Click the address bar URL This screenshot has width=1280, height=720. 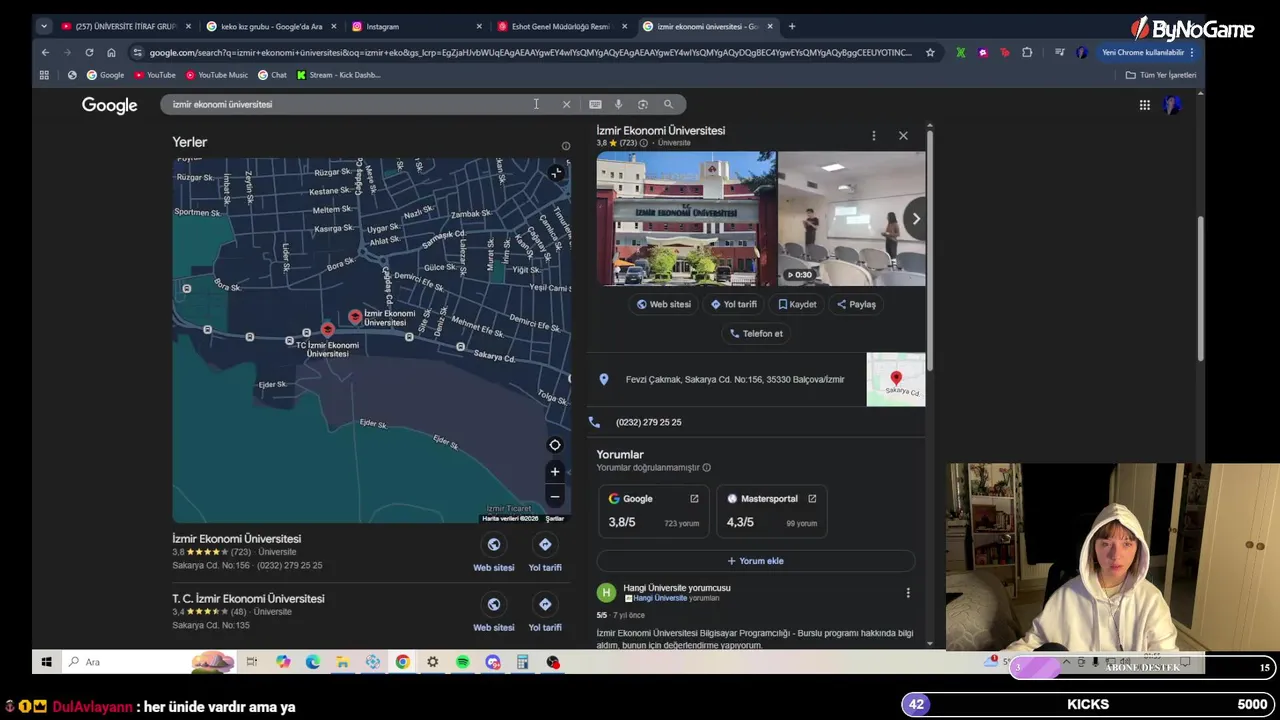(530, 52)
